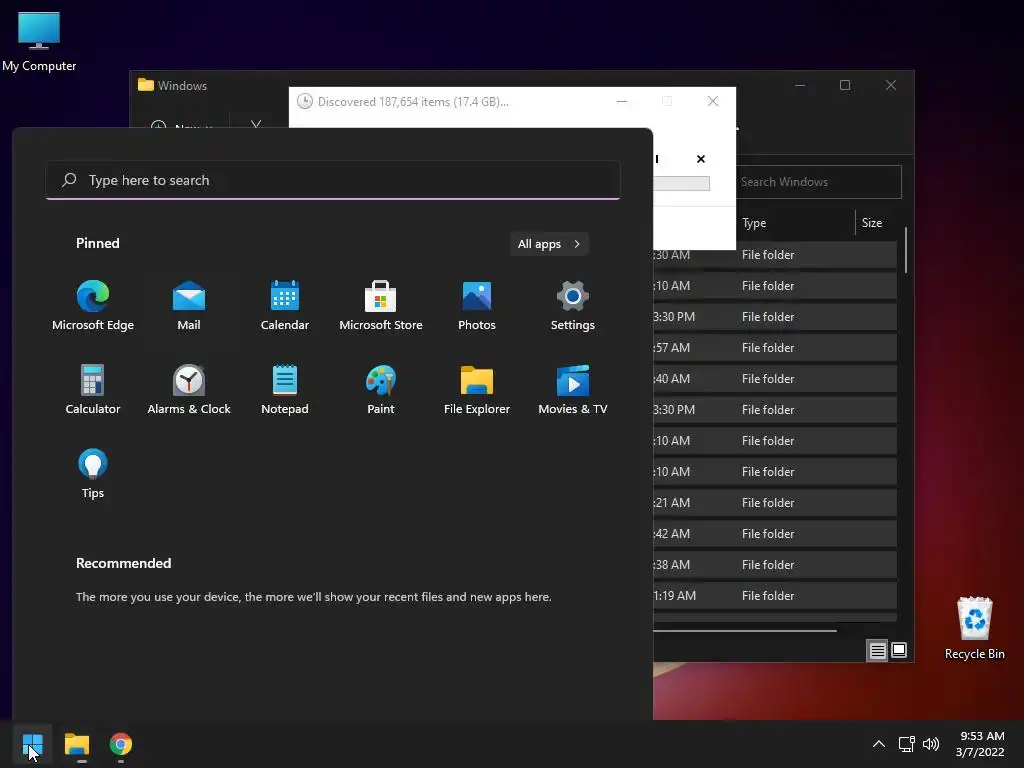Open Microsoft Edge from pinned apps
The image size is (1024, 768).
pos(93,306)
